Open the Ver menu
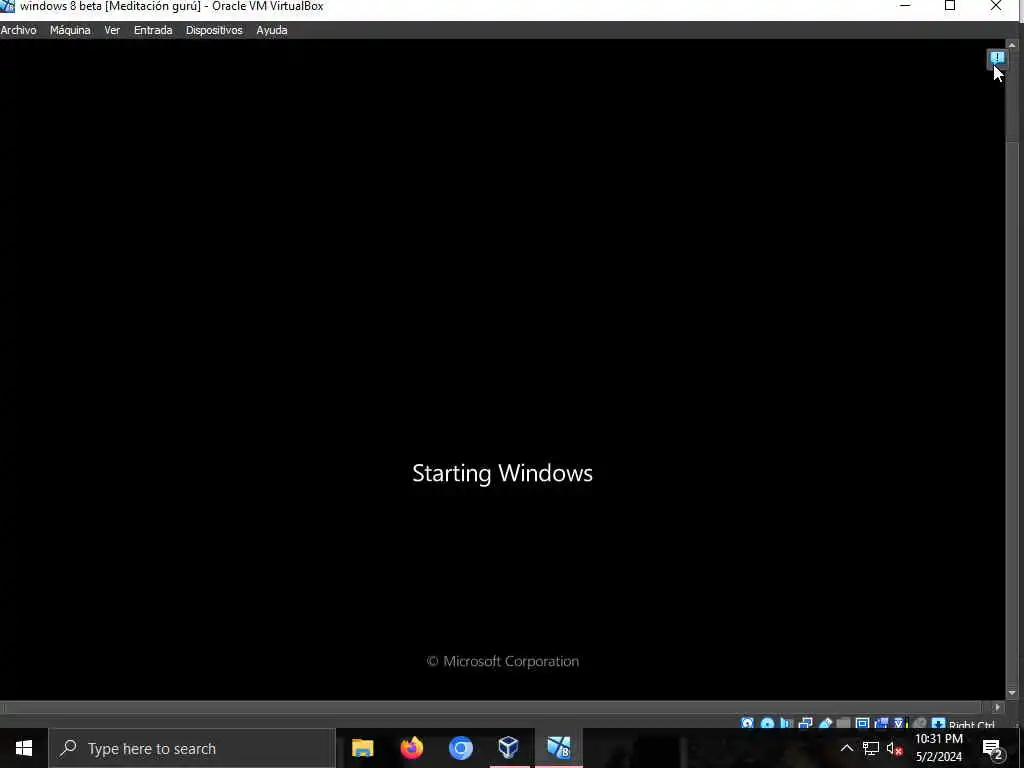1024x768 pixels. coord(112,30)
